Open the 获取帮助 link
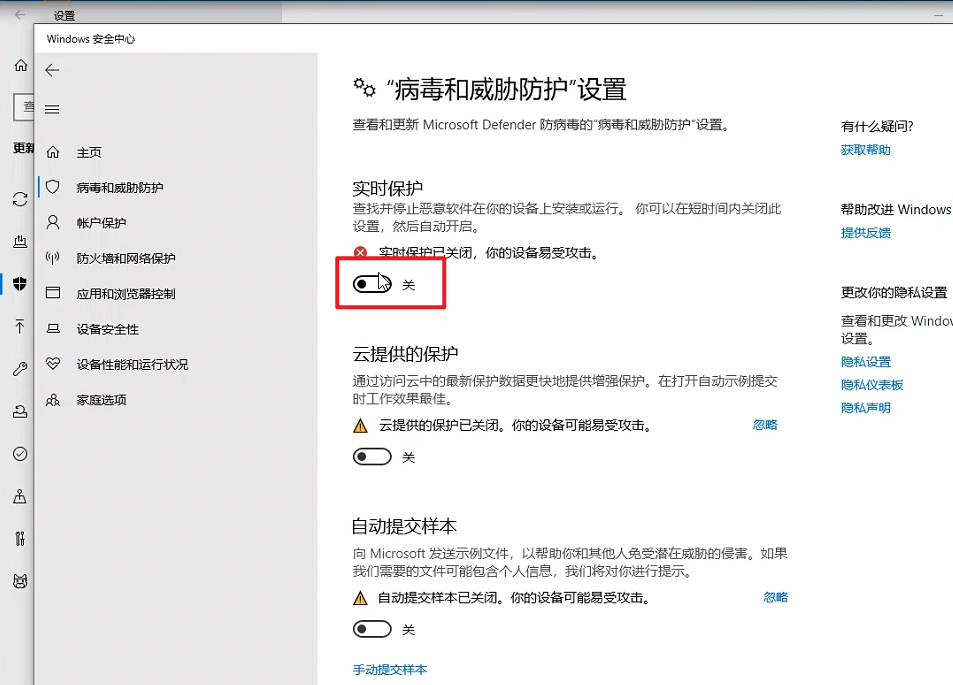The height and width of the screenshot is (685, 953). (x=865, y=150)
